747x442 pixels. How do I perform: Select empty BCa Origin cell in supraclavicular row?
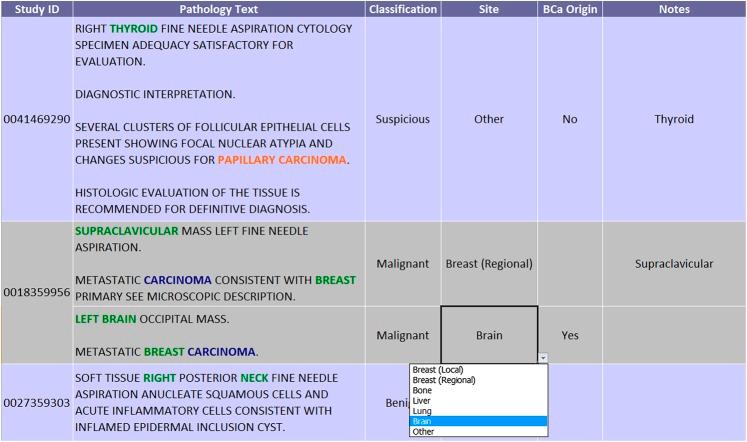(570, 264)
